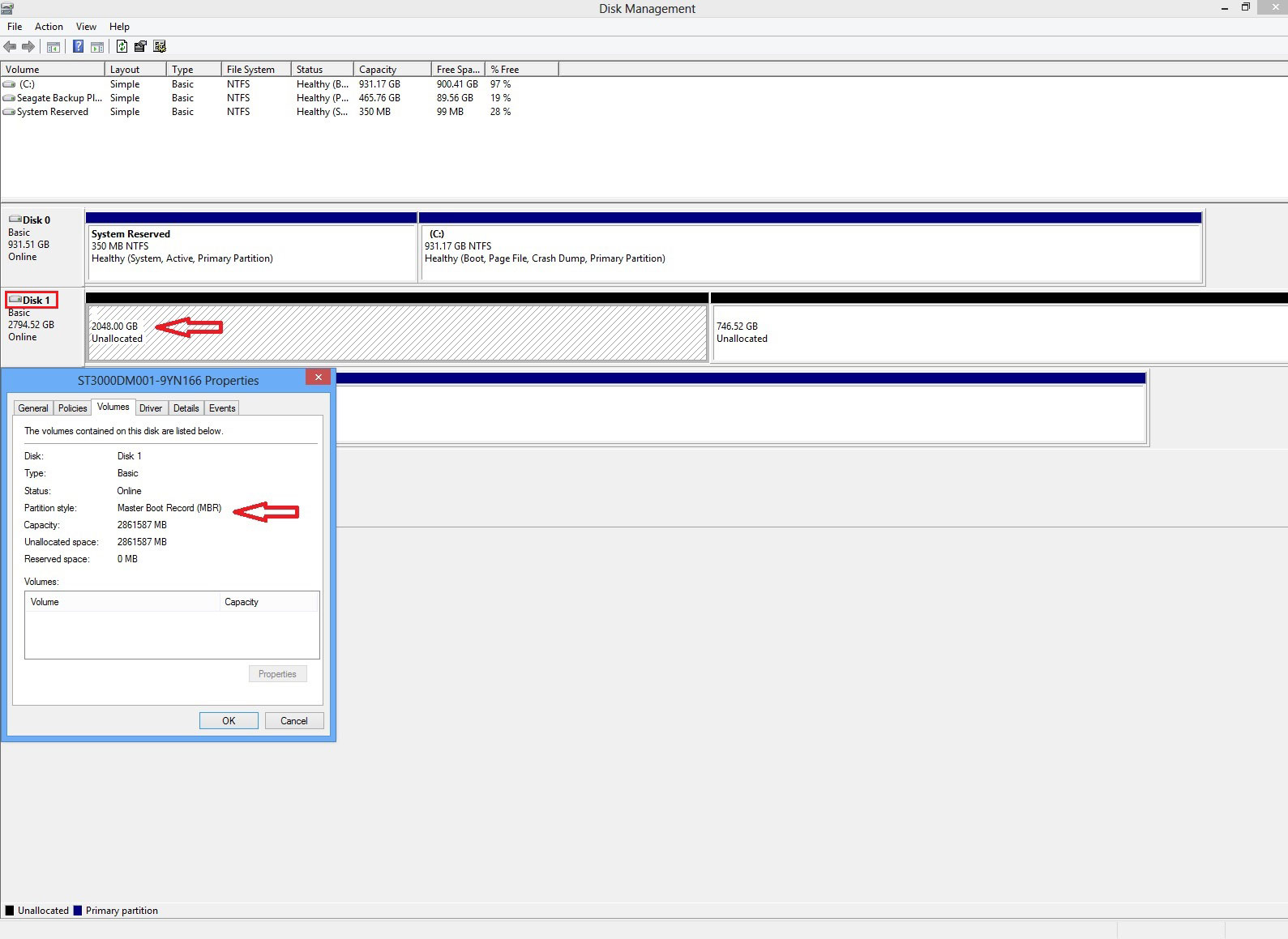This screenshot has height=939, width=1288.
Task: Restore down the Disk Management window
Action: (1246, 8)
